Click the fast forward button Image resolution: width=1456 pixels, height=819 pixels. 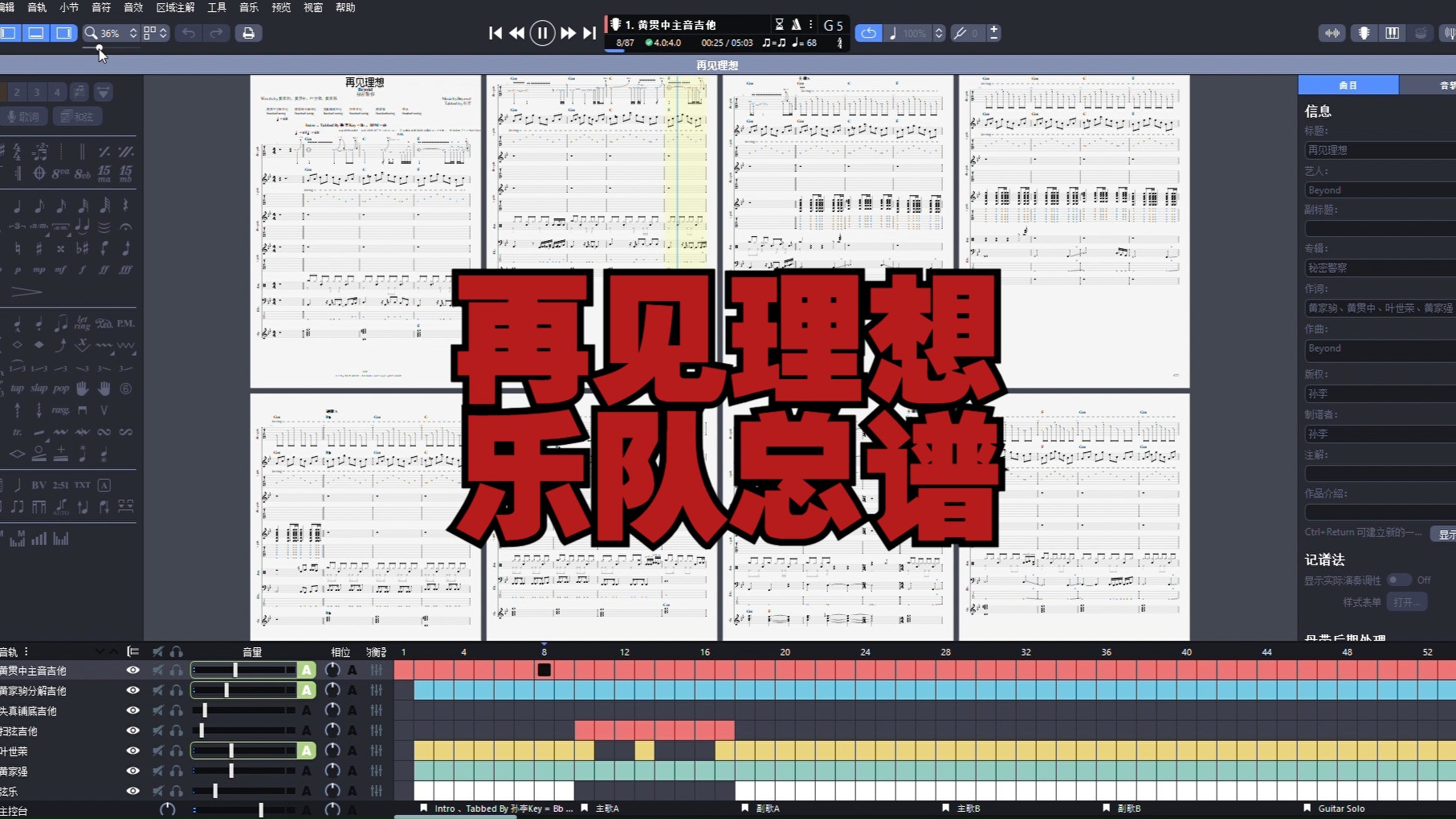(568, 33)
